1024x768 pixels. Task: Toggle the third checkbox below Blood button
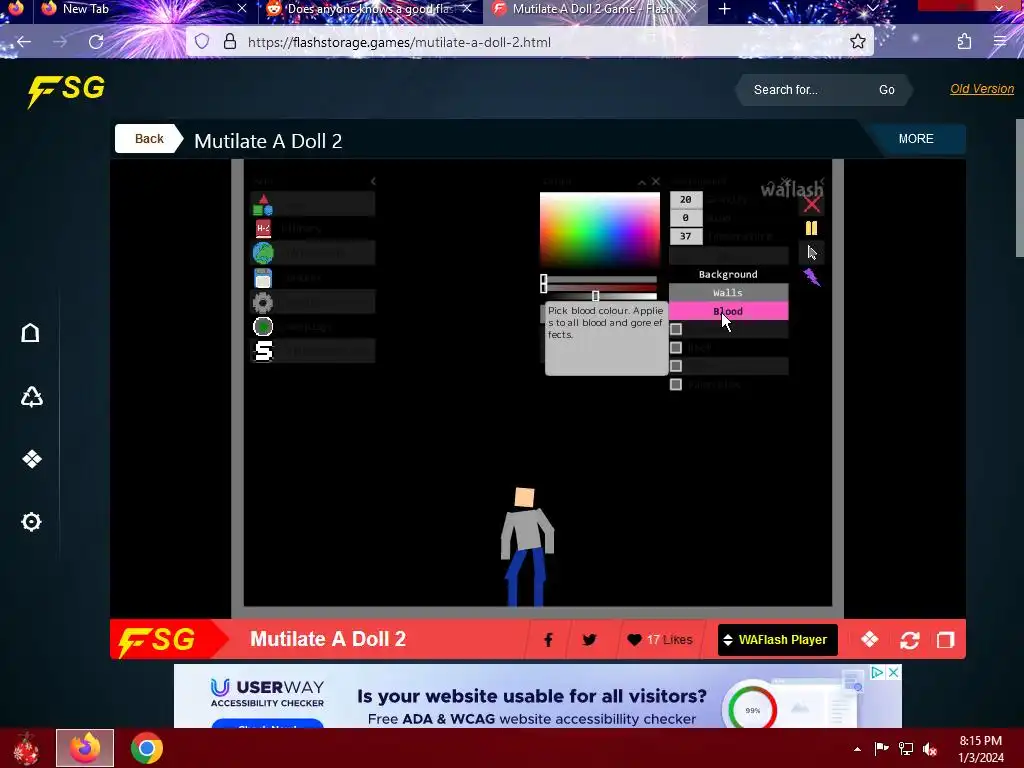coord(676,366)
